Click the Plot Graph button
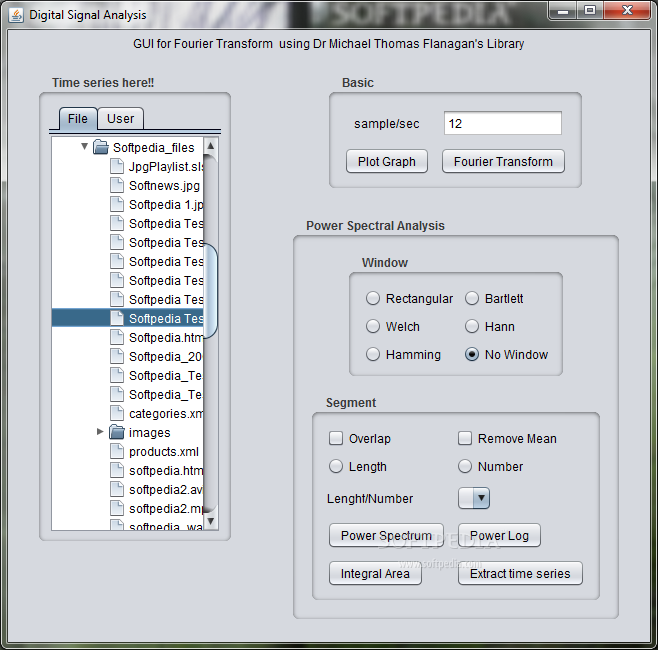The image size is (658, 650). click(386, 162)
